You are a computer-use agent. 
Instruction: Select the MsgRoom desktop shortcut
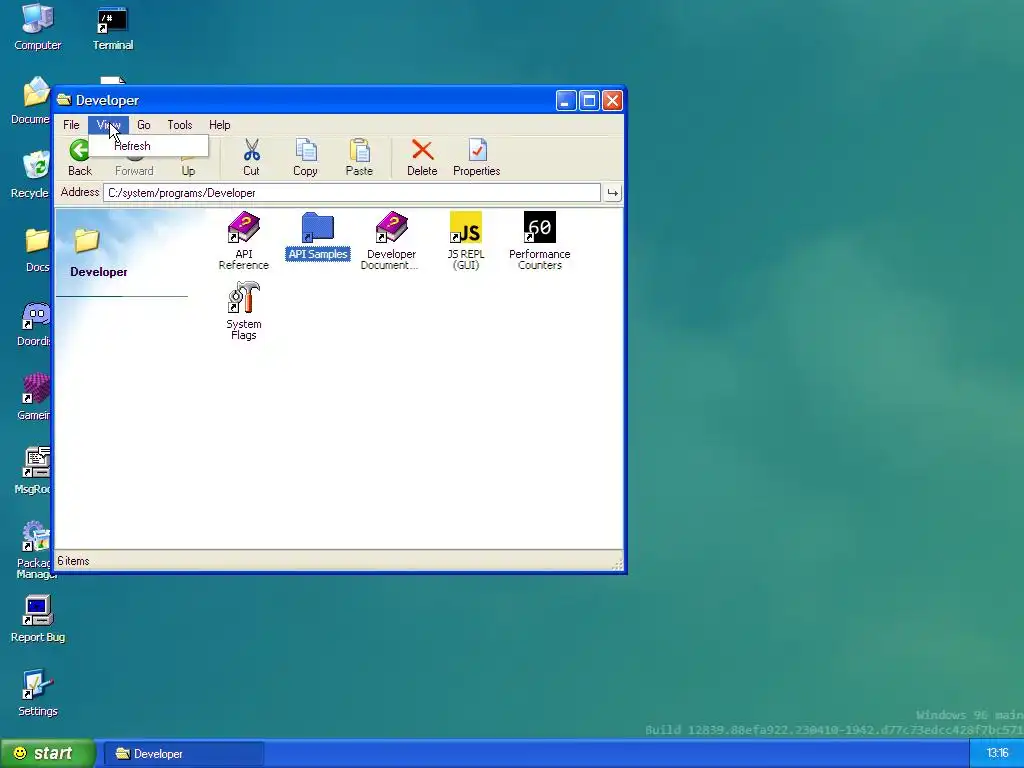34,472
